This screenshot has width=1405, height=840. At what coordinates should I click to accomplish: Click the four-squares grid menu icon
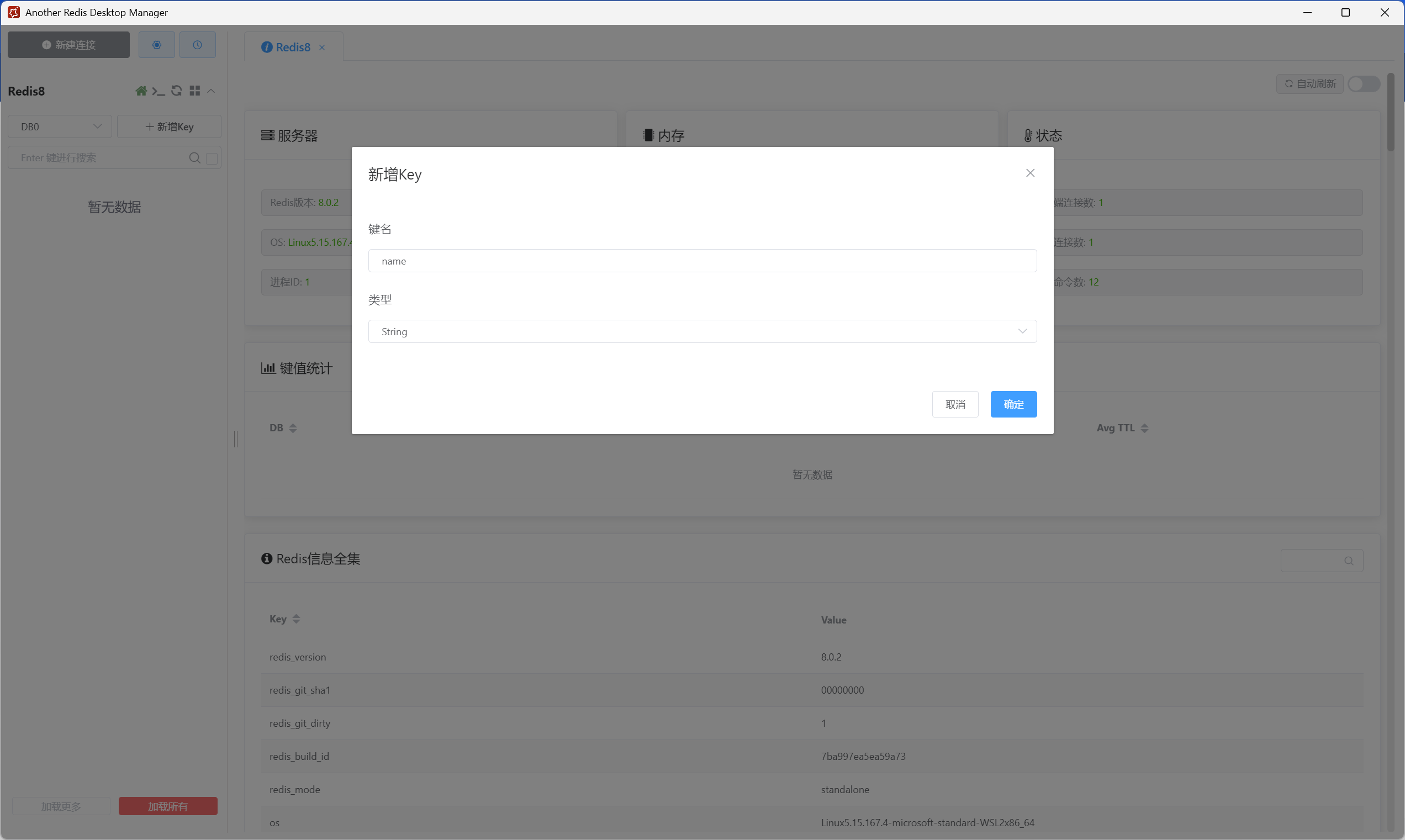point(195,91)
